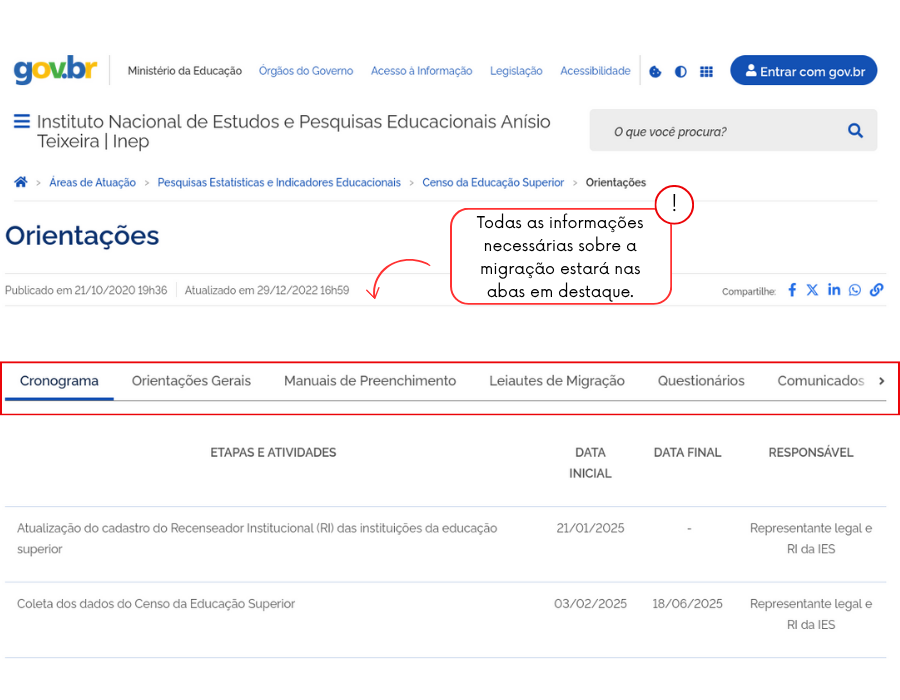Open the hamburger navigation menu
The height and width of the screenshot is (700, 900).
21,122
